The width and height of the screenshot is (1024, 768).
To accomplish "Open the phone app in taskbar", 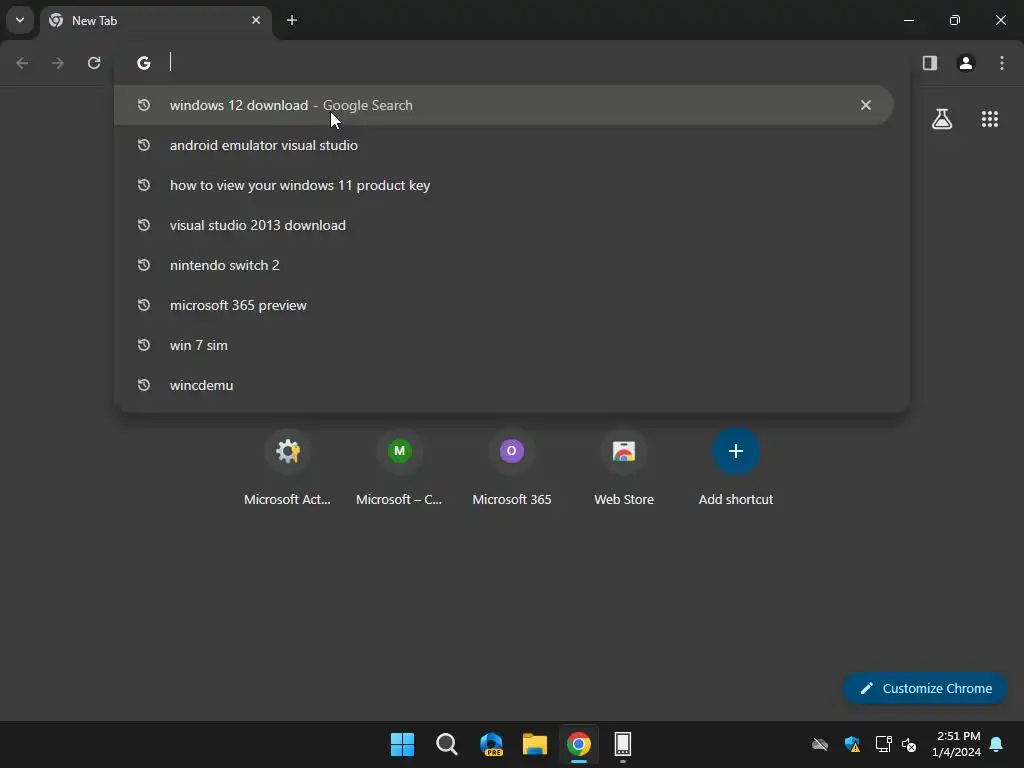I will (622, 744).
